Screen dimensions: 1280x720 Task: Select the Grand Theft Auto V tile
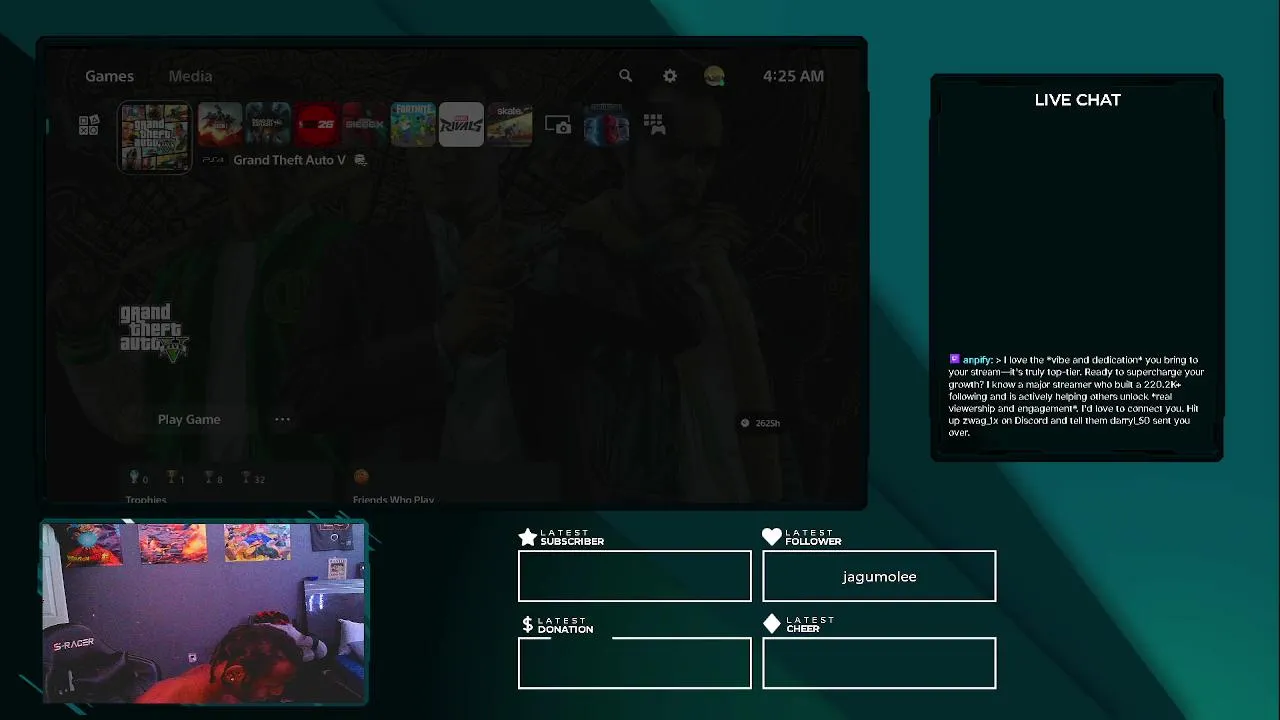click(155, 137)
